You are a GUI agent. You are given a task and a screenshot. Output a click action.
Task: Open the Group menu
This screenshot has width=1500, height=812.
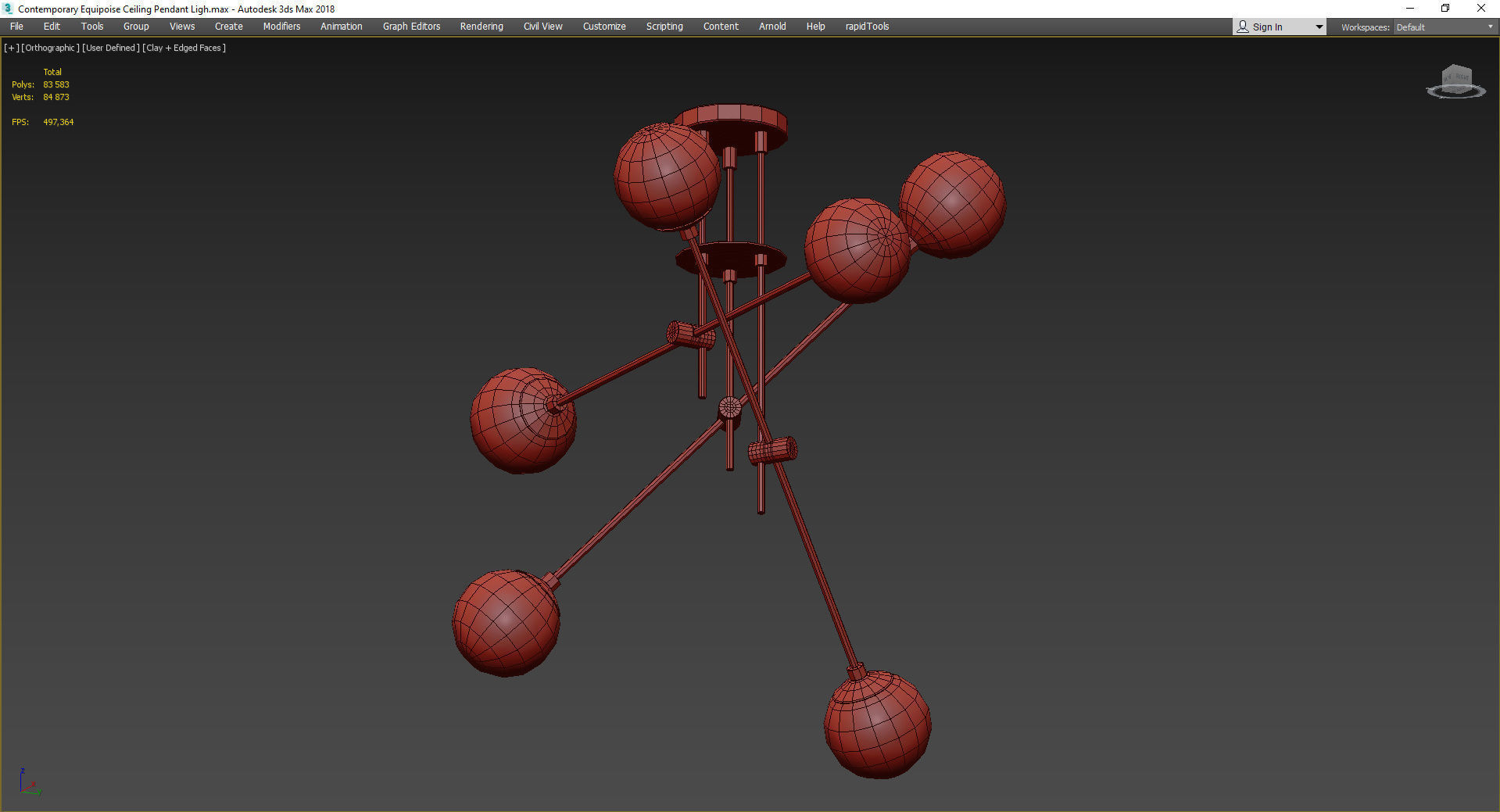click(136, 27)
